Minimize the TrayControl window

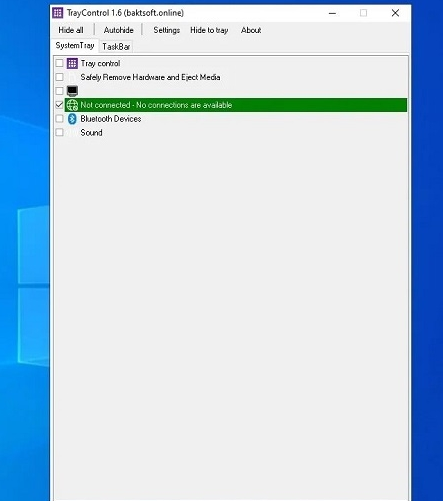pos(332,13)
